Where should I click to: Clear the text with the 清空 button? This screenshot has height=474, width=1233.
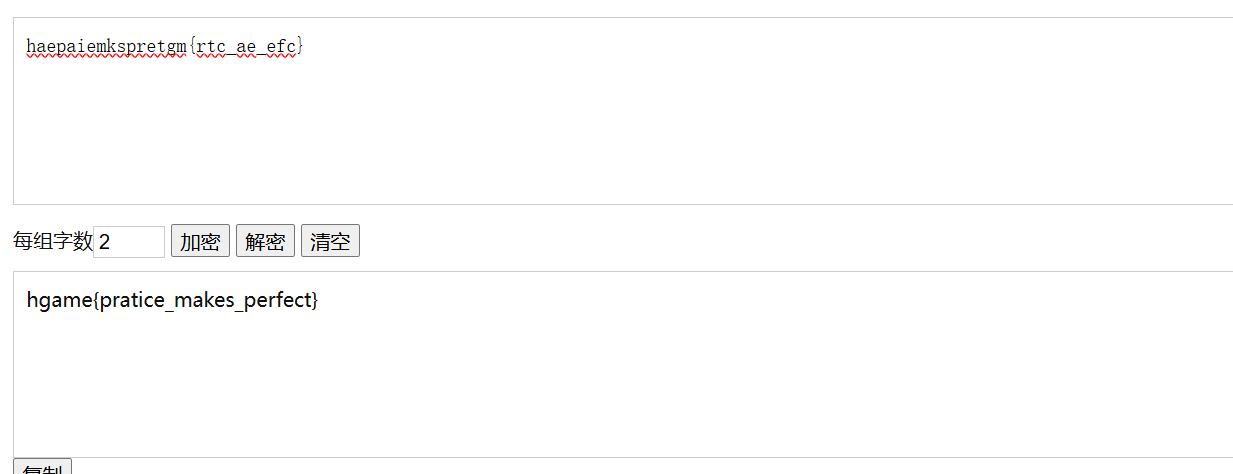click(x=330, y=241)
